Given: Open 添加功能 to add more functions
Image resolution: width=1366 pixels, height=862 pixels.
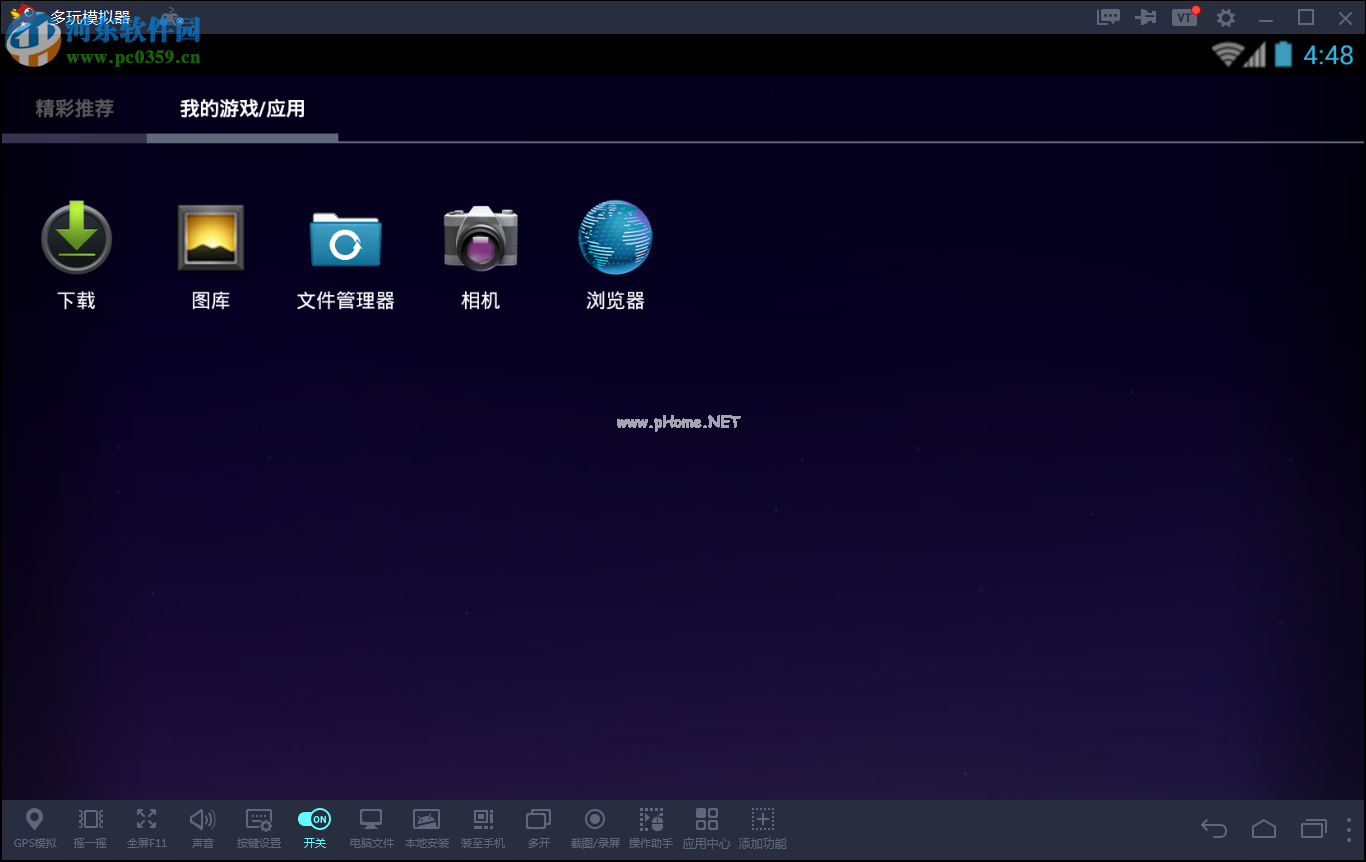Looking at the screenshot, I should point(763,827).
